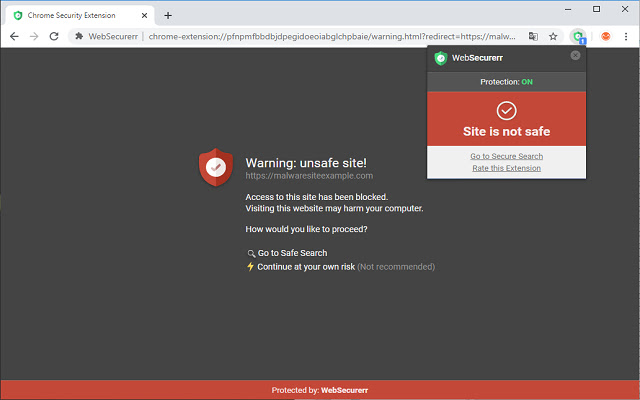Click the address bar URL field
Image resolution: width=640 pixels, height=400 pixels.
[331, 36]
